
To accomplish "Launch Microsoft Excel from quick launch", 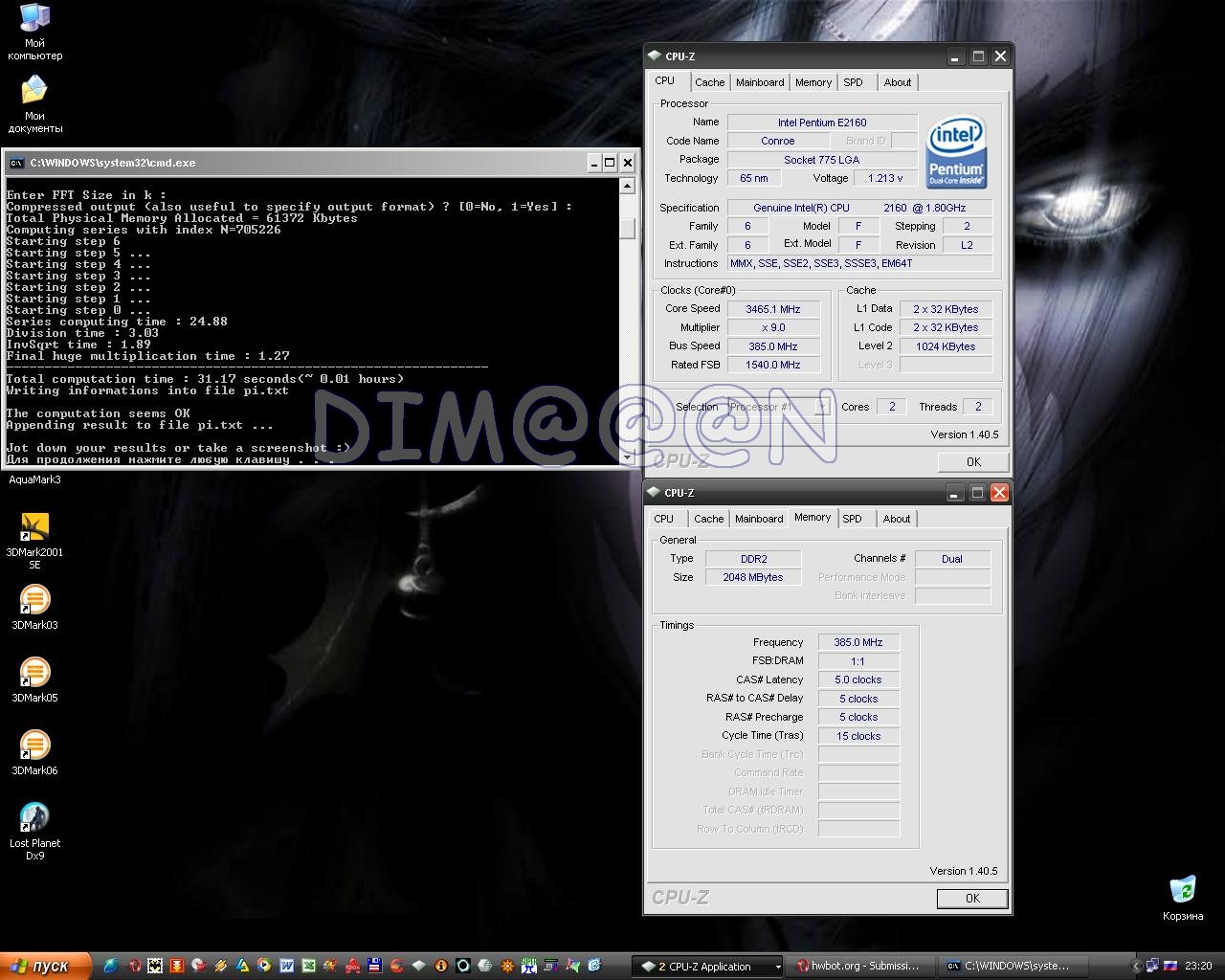I will point(308,966).
